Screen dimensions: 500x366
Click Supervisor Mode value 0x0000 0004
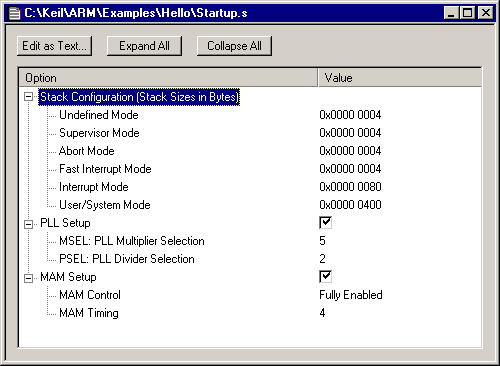pyautogui.click(x=350, y=133)
